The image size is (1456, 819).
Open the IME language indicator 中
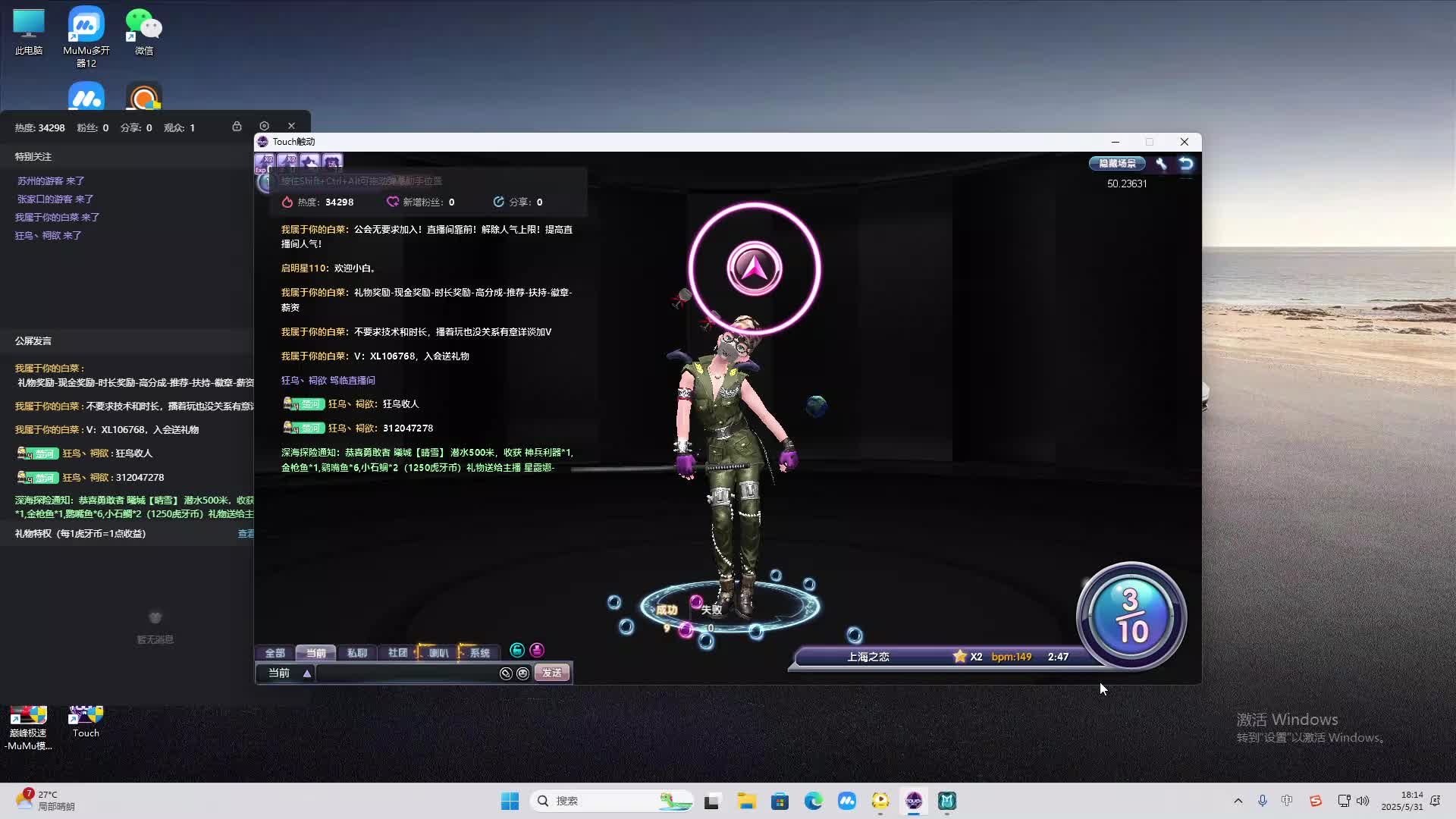pos(1287,801)
